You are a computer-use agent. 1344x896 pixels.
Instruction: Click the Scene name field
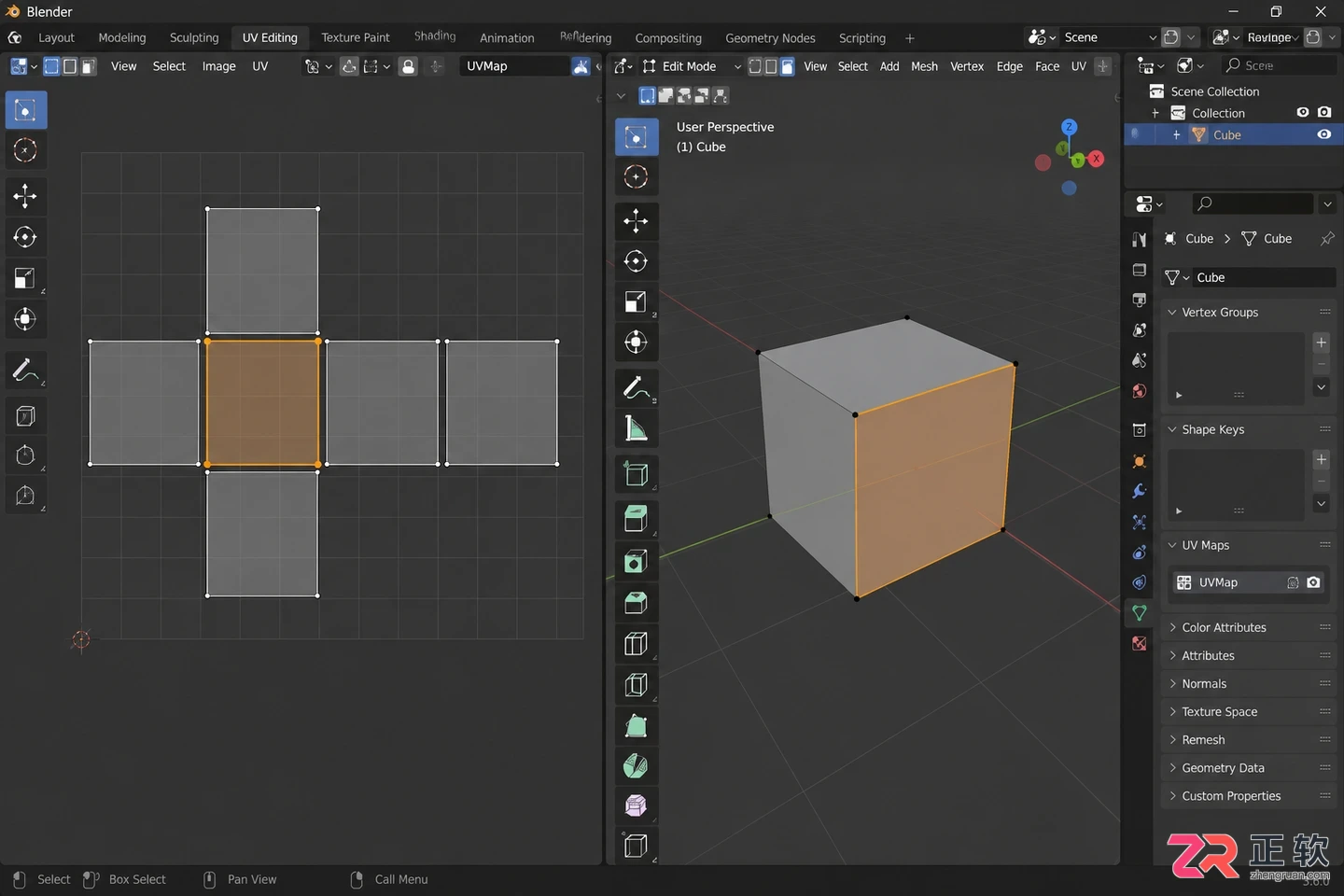pyautogui.click(x=1109, y=37)
